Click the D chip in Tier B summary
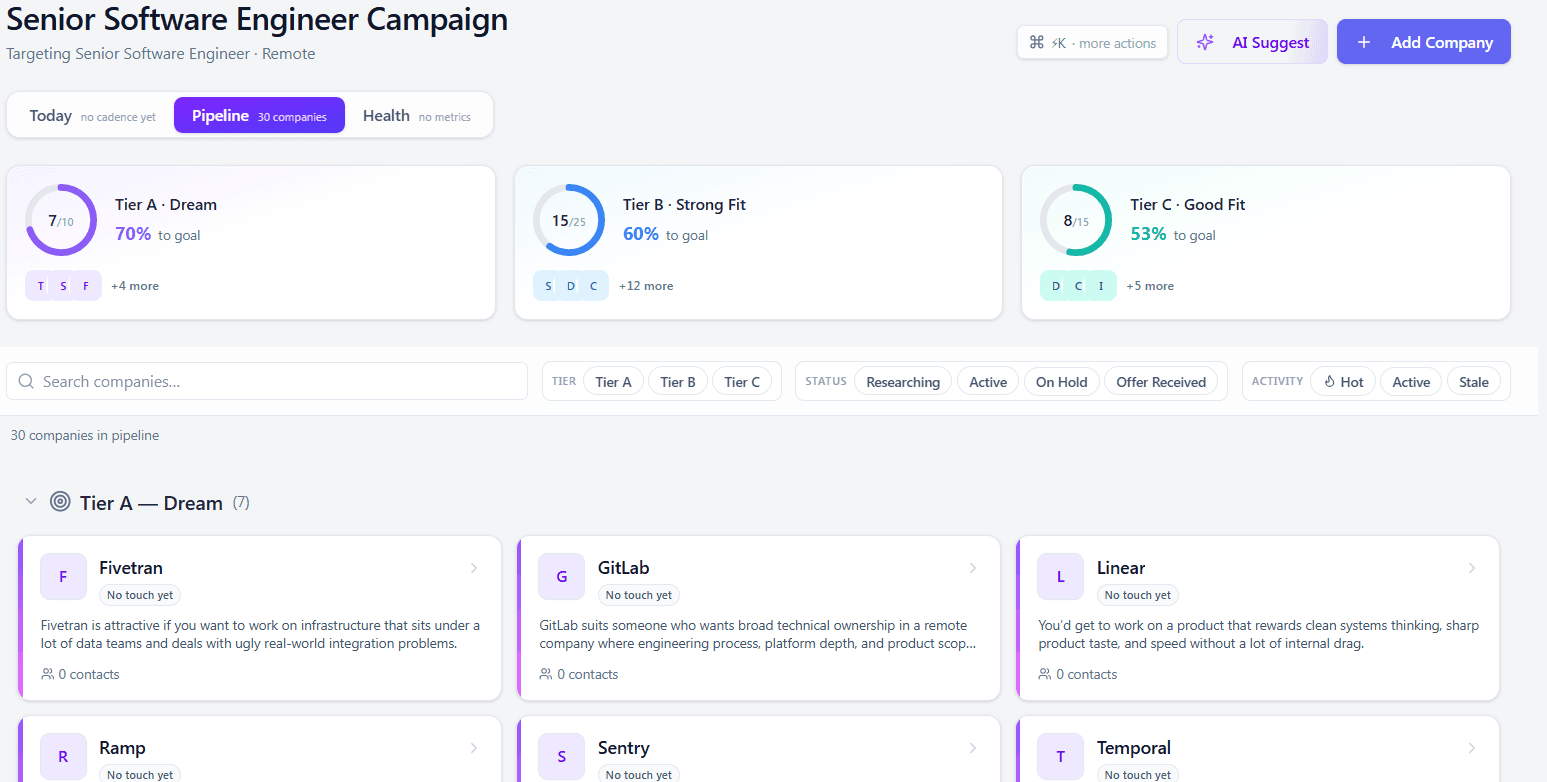This screenshot has width=1547, height=782. coord(571,286)
